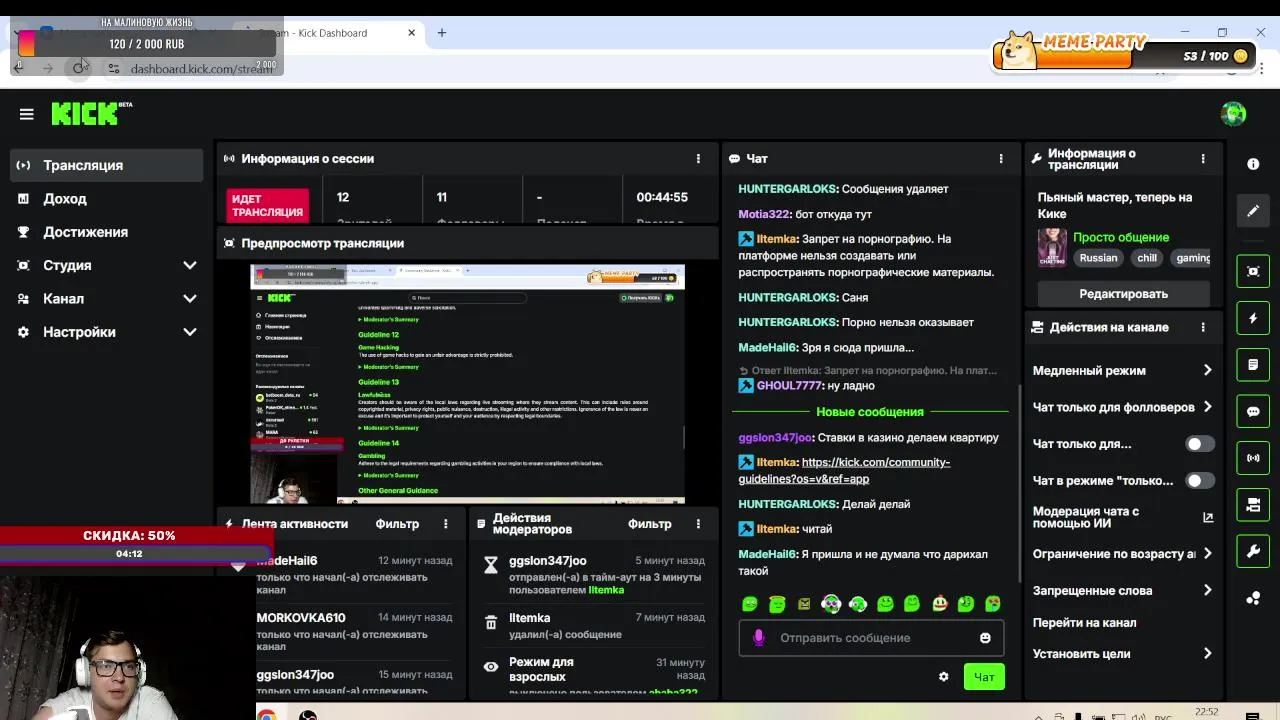
Task: Open the three-dots bubbles icon in the right rail
Action: [1253, 598]
